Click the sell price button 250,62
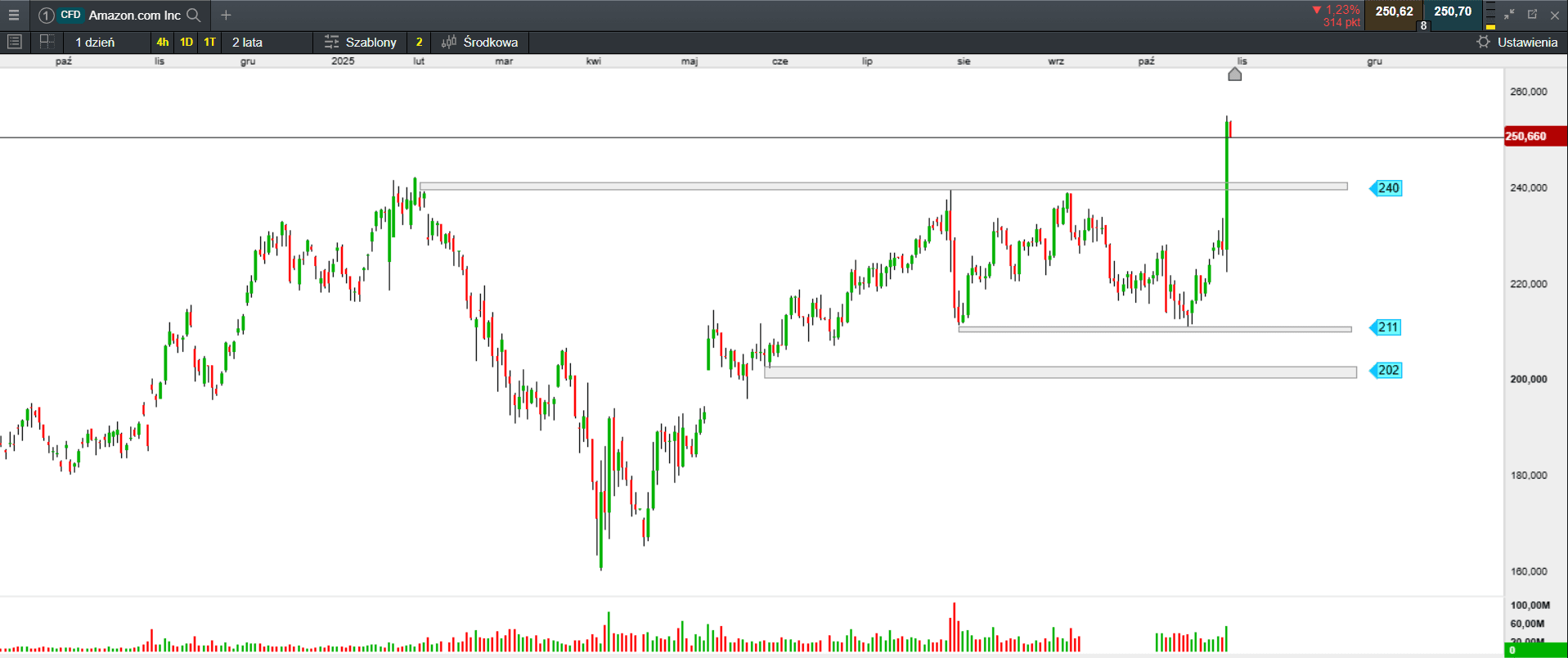The image size is (1568, 658). [1394, 12]
